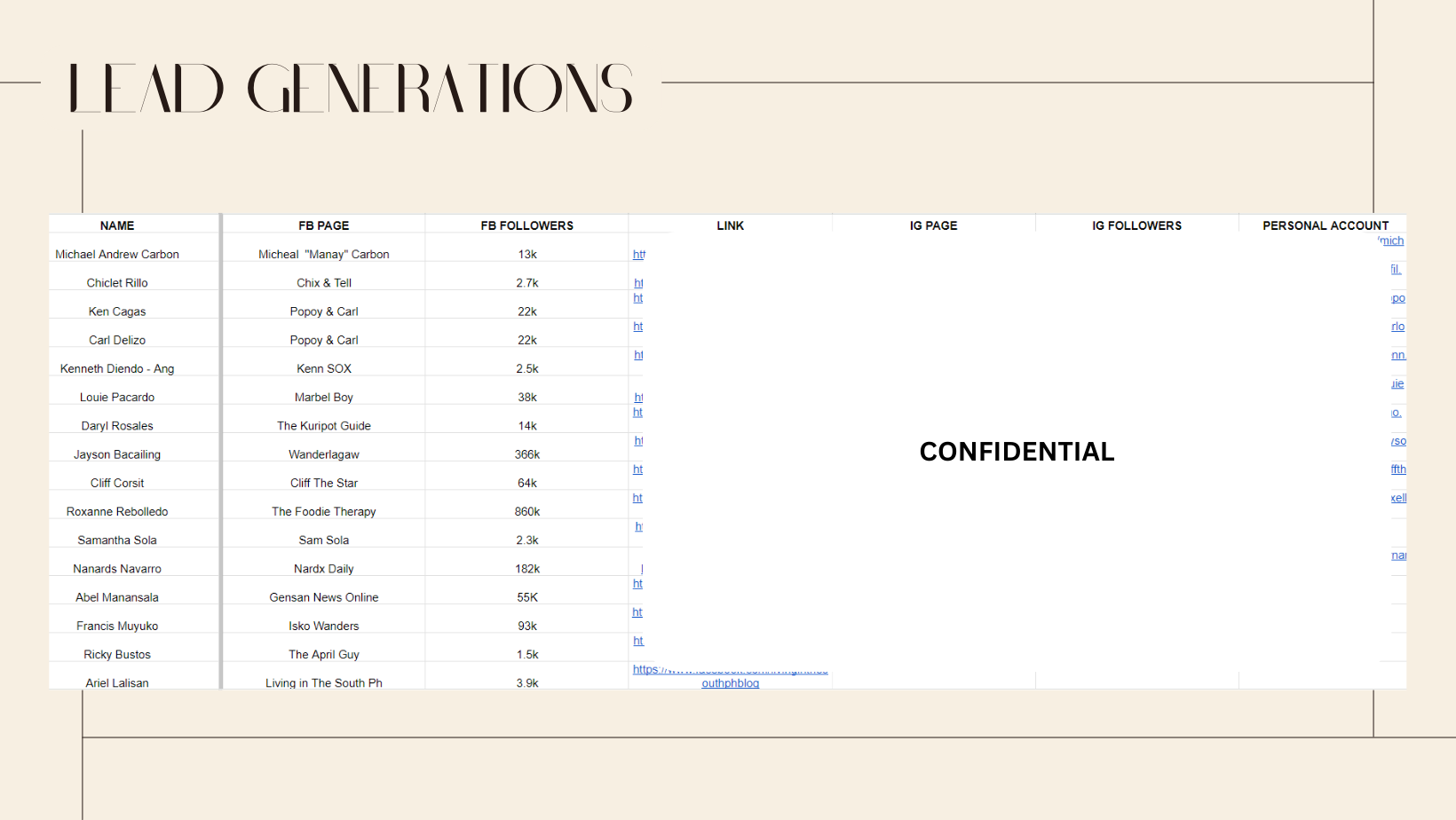Screen dimensions: 1456x820
Task: Click the CONFIDENTIAL overlay text
Action: 1017,452
